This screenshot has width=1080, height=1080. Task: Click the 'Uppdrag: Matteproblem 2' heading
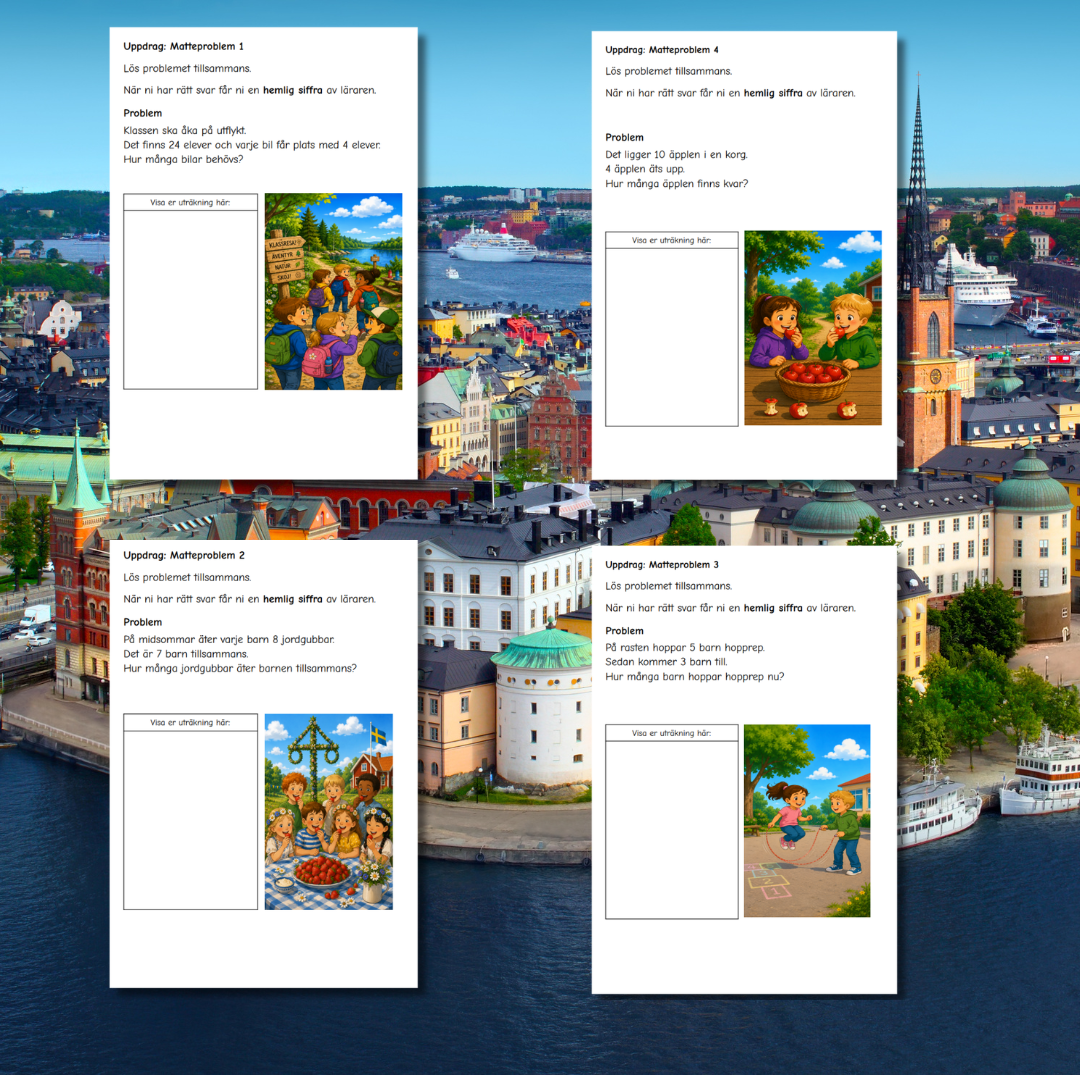(x=184, y=556)
